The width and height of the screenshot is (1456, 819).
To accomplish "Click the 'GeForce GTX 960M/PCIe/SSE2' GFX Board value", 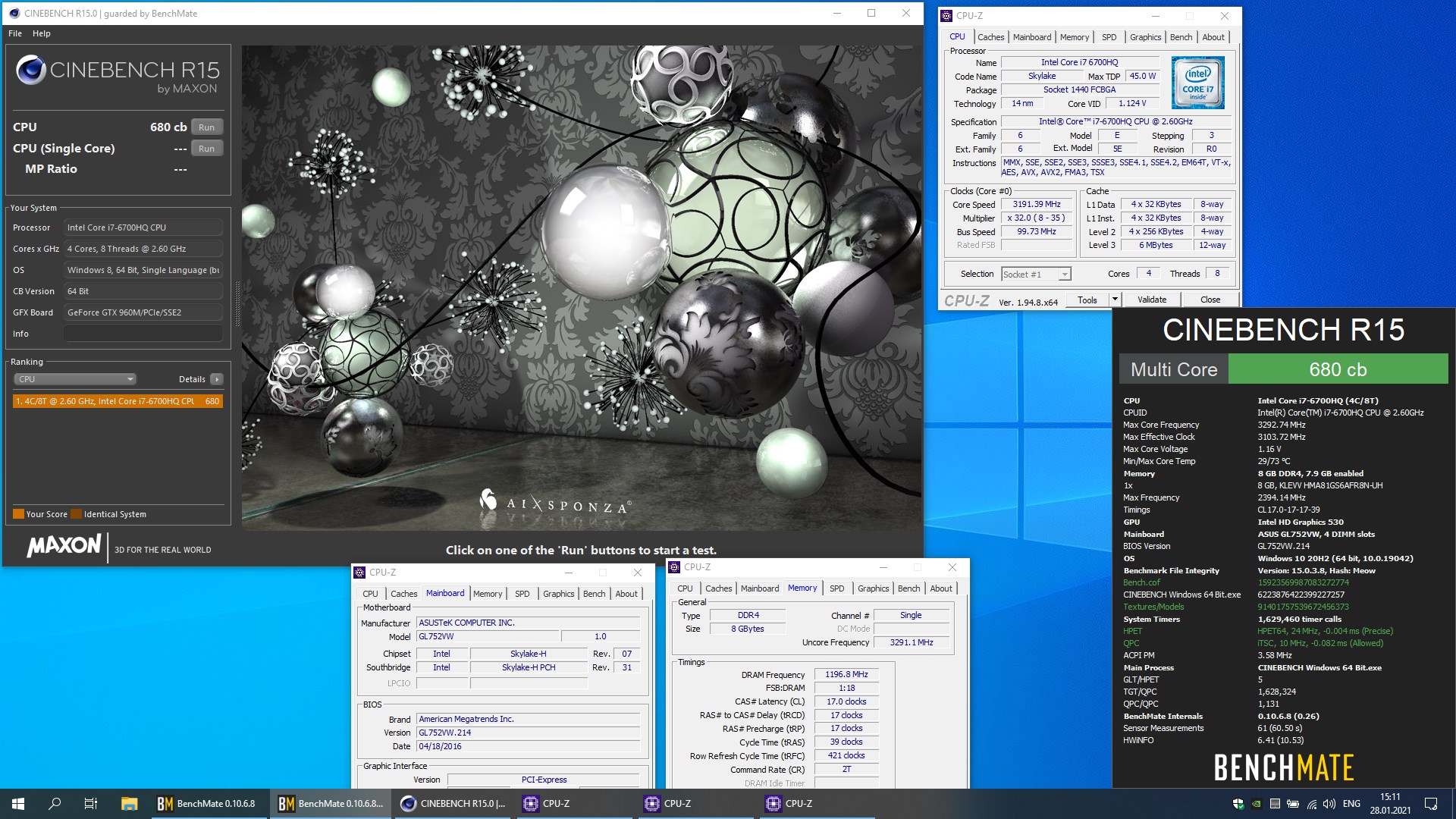I will 143,312.
